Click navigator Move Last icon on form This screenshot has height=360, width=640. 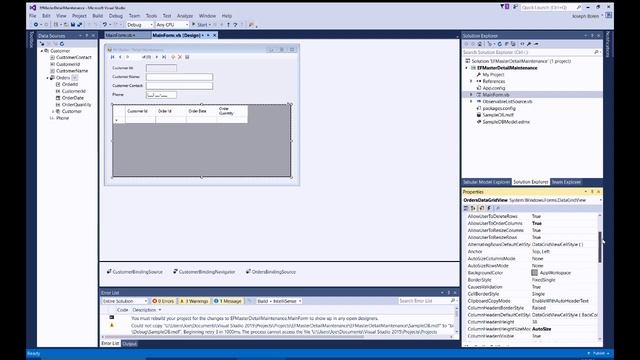(x=164, y=57)
